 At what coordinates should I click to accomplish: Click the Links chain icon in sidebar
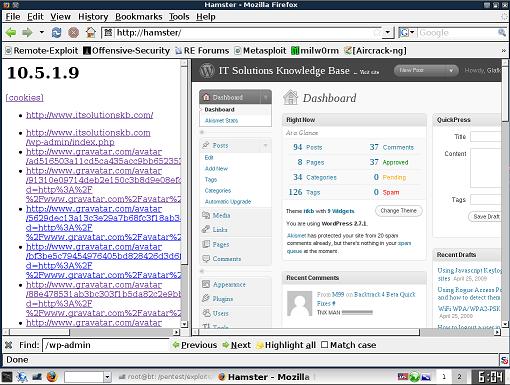[x=206, y=229]
